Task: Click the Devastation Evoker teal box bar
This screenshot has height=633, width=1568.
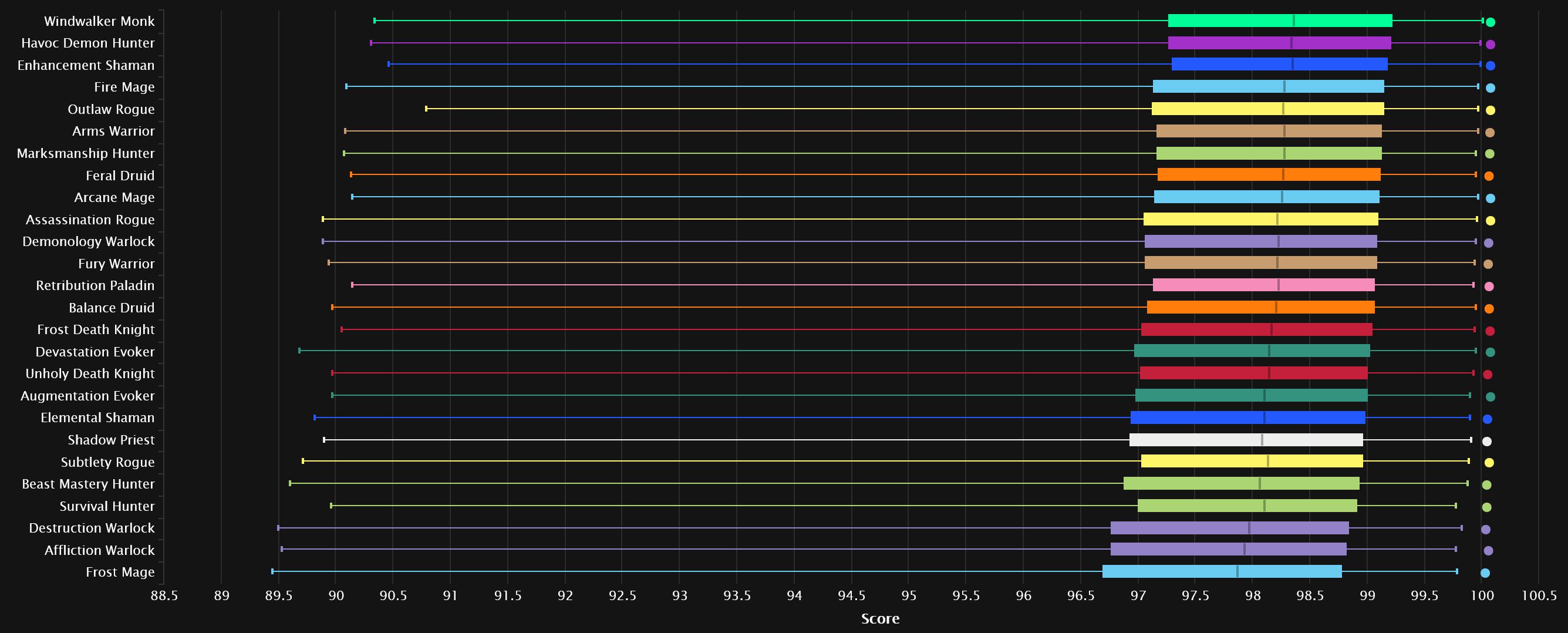Action: tap(1252, 351)
